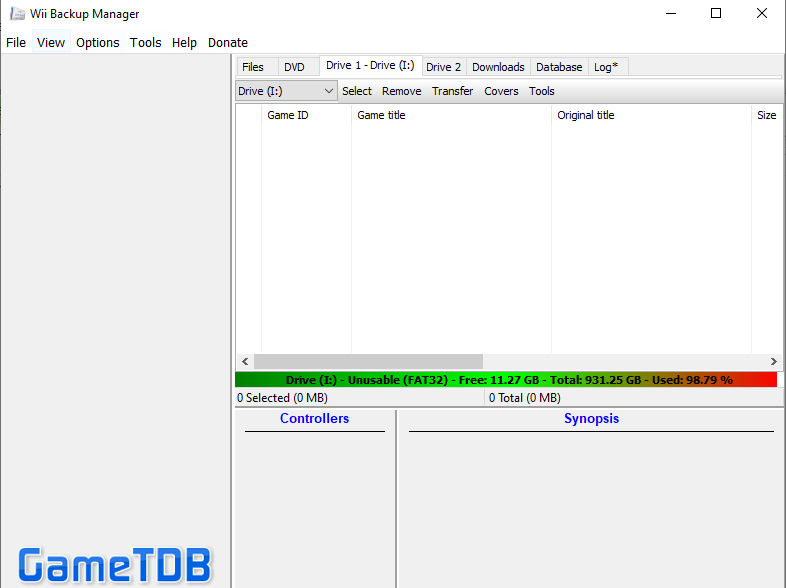The width and height of the screenshot is (786, 588).
Task: Open the Tools menu in menu bar
Action: 145,43
